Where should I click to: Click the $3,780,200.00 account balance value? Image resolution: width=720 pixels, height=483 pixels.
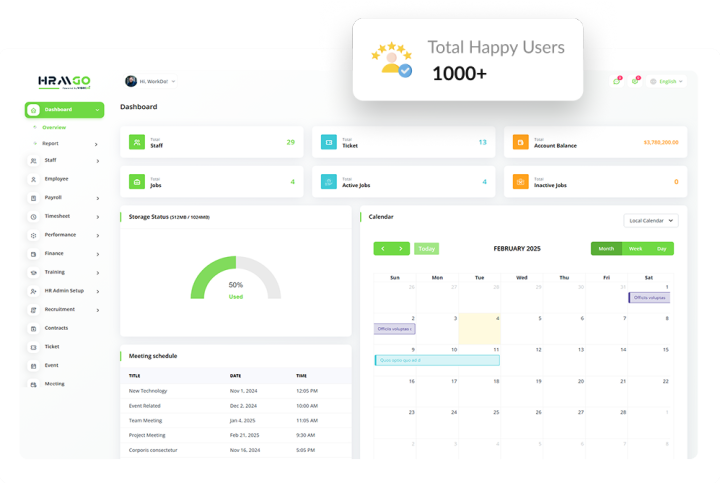click(661, 142)
